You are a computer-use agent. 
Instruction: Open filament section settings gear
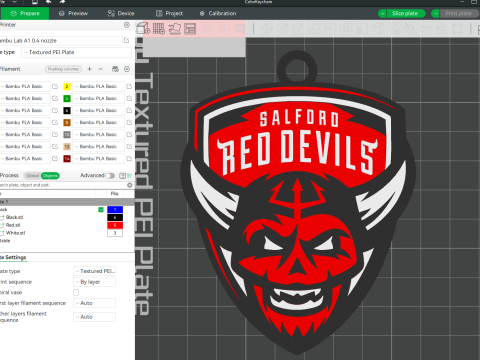tap(127, 69)
